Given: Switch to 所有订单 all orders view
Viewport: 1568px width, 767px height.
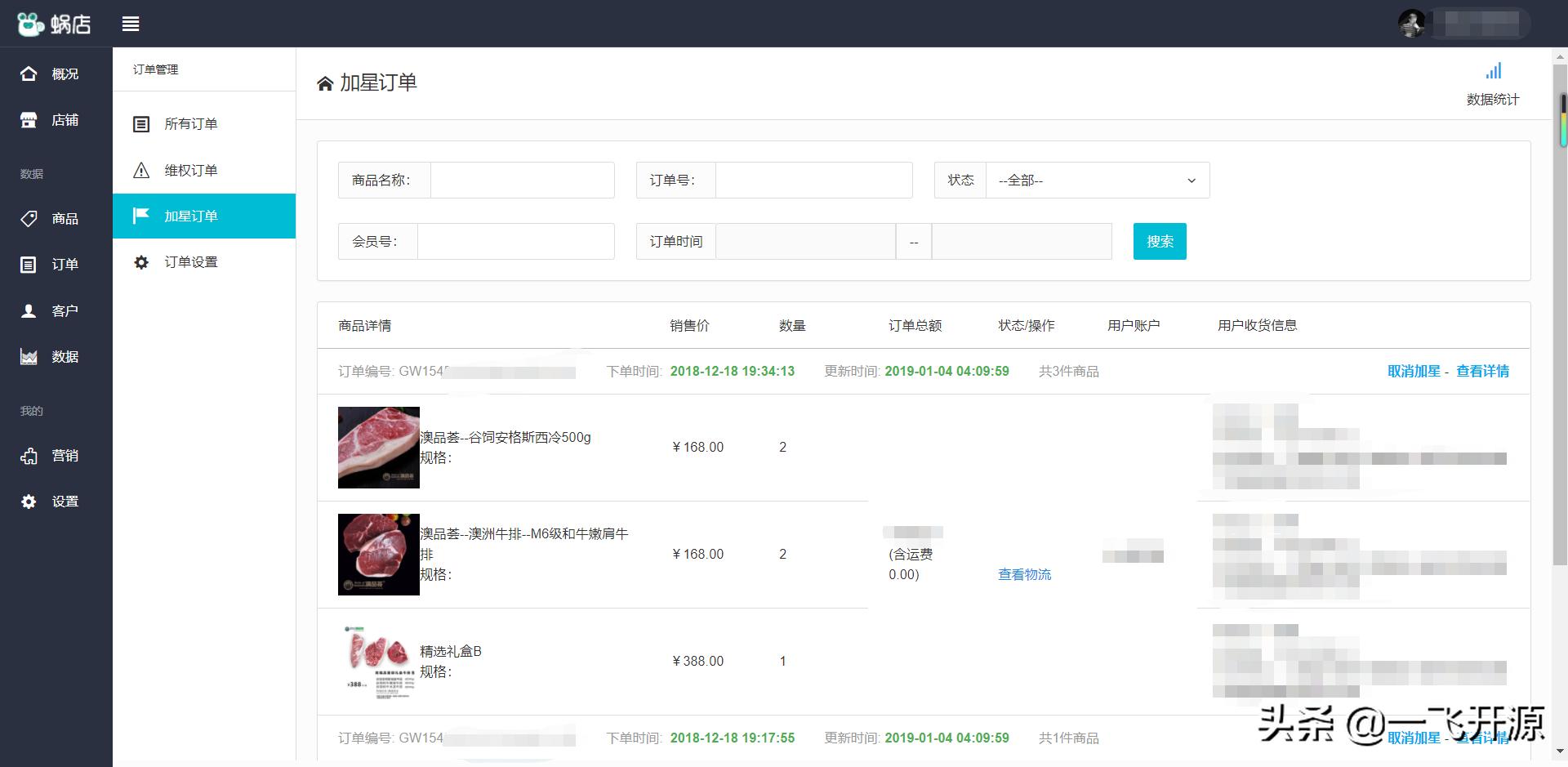Looking at the screenshot, I should 191,123.
